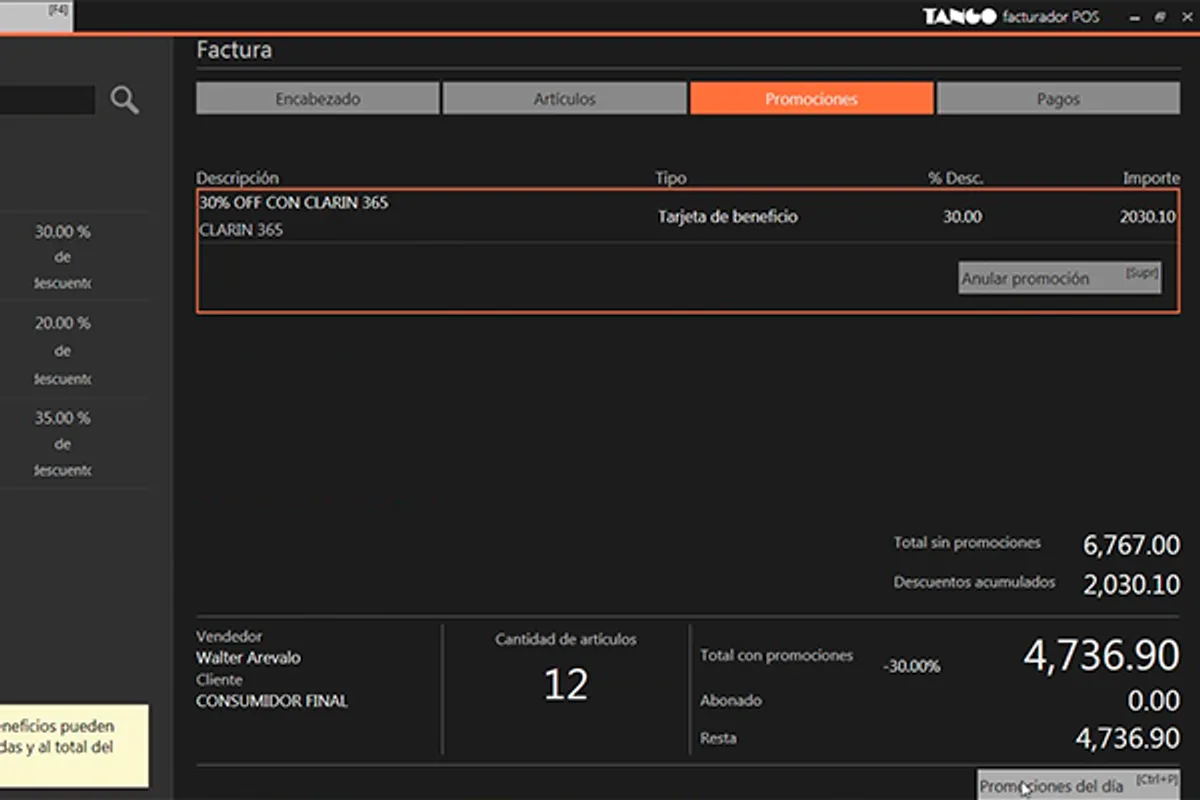Click the TANGO facturador POS logo
This screenshot has height=800, width=1200.
point(1010,16)
